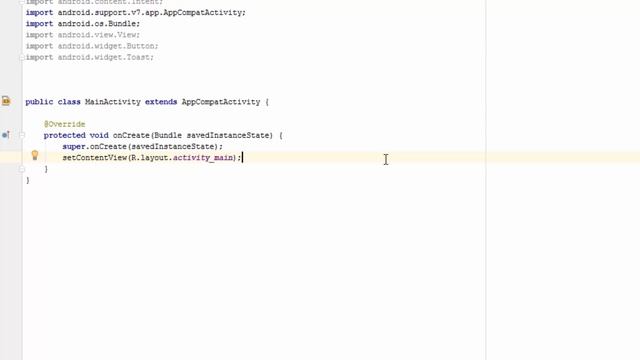Click the 'setContentView' method call

coord(95,158)
